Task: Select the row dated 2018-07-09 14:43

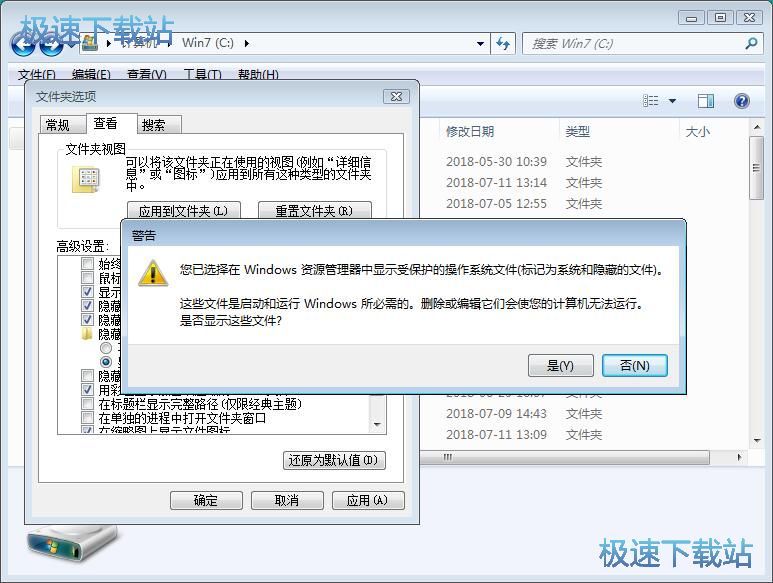Action: 583,413
